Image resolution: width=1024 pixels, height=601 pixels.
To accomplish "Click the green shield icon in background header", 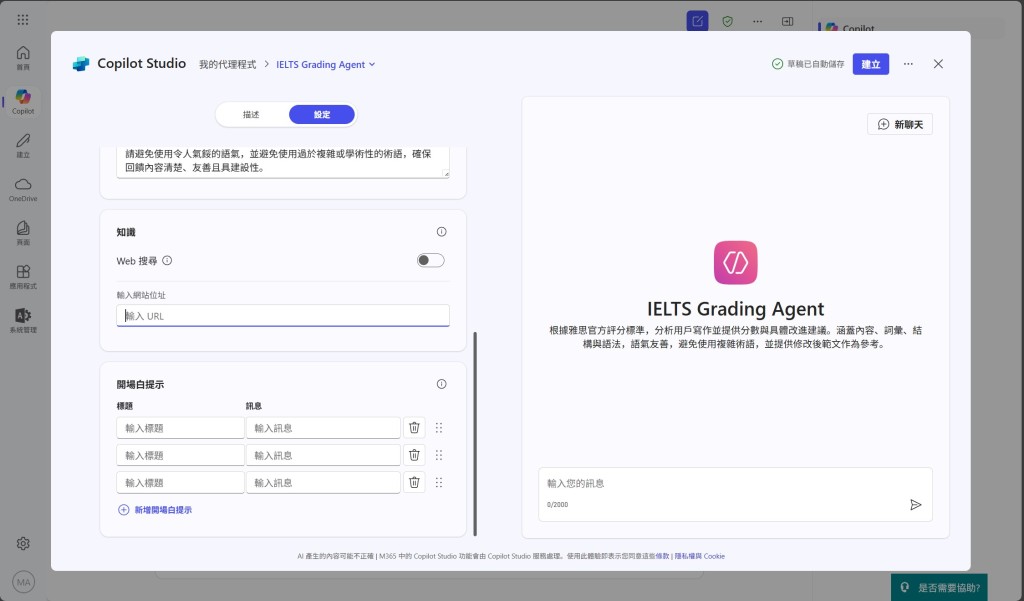I will click(x=728, y=22).
